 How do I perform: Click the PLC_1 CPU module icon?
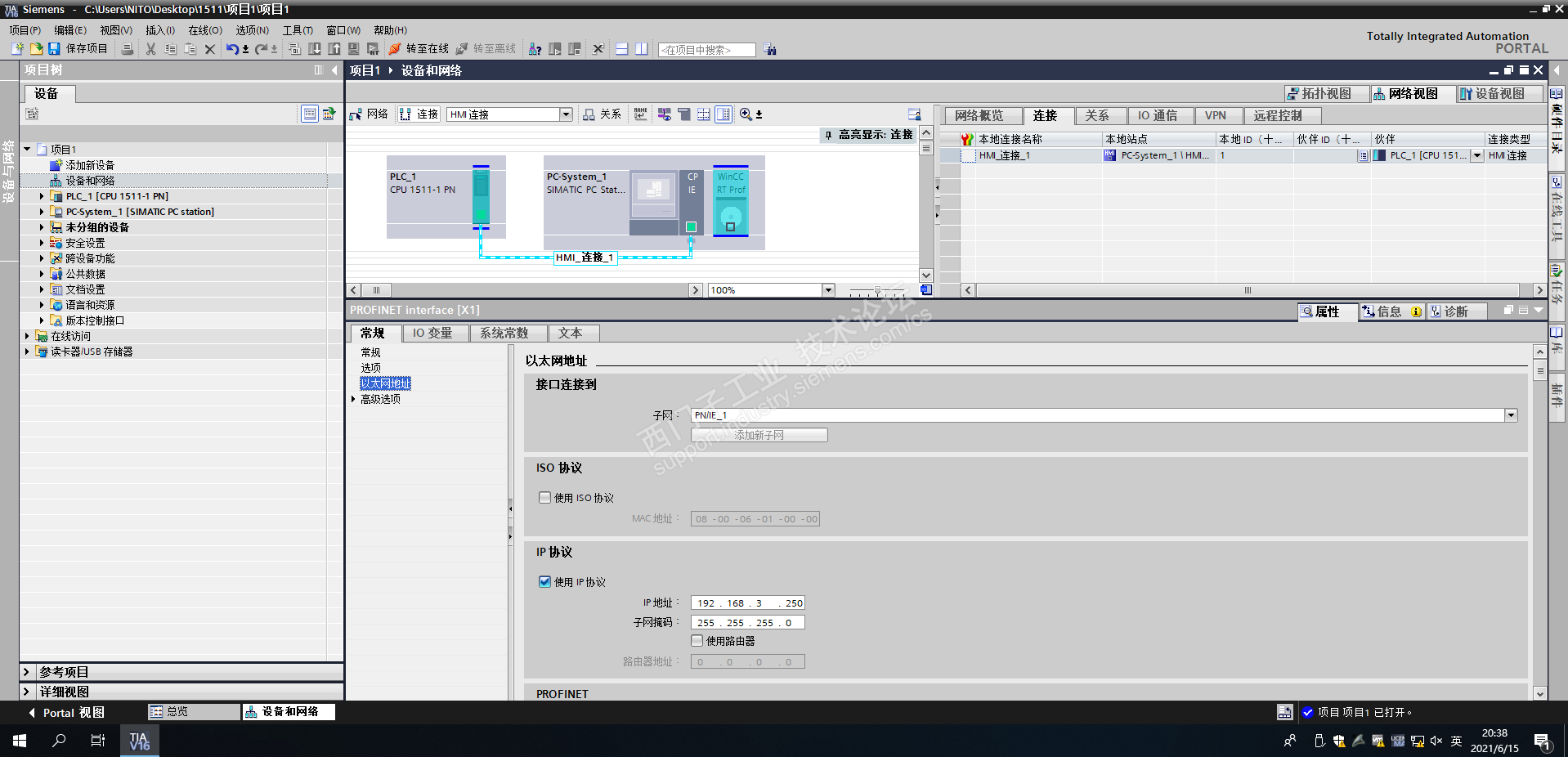481,196
